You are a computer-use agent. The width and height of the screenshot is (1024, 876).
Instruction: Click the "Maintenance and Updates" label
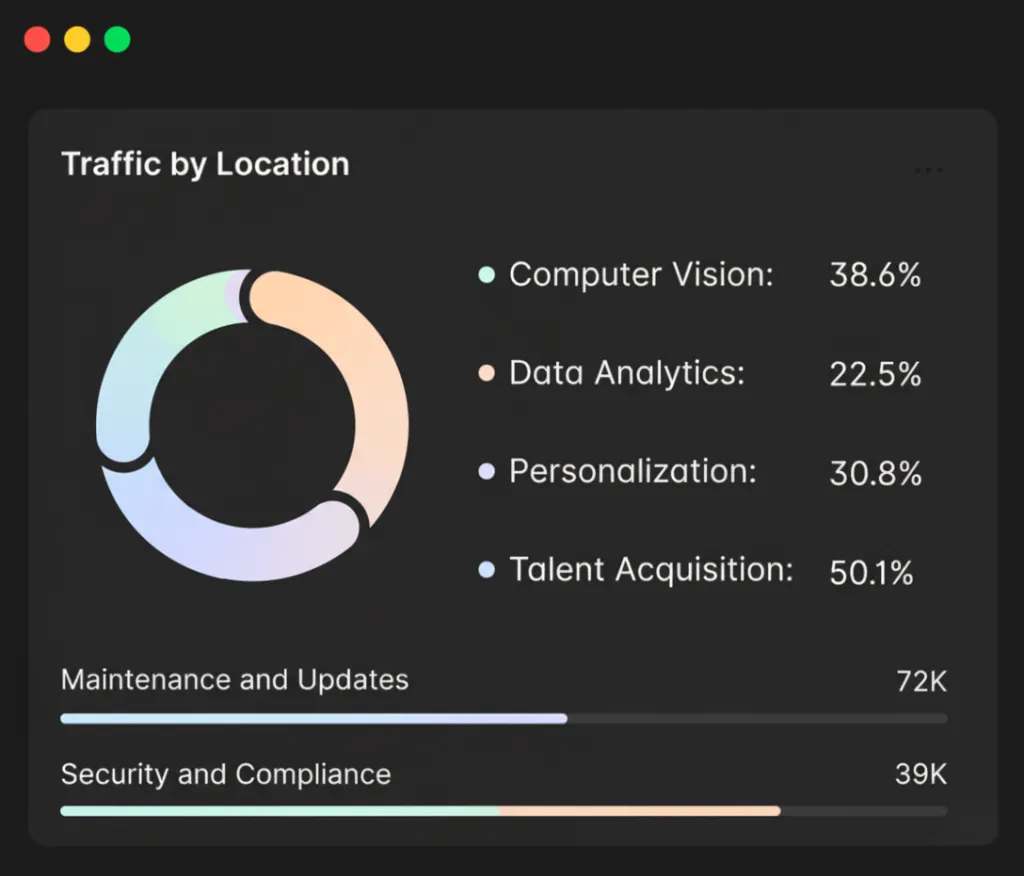click(x=234, y=679)
